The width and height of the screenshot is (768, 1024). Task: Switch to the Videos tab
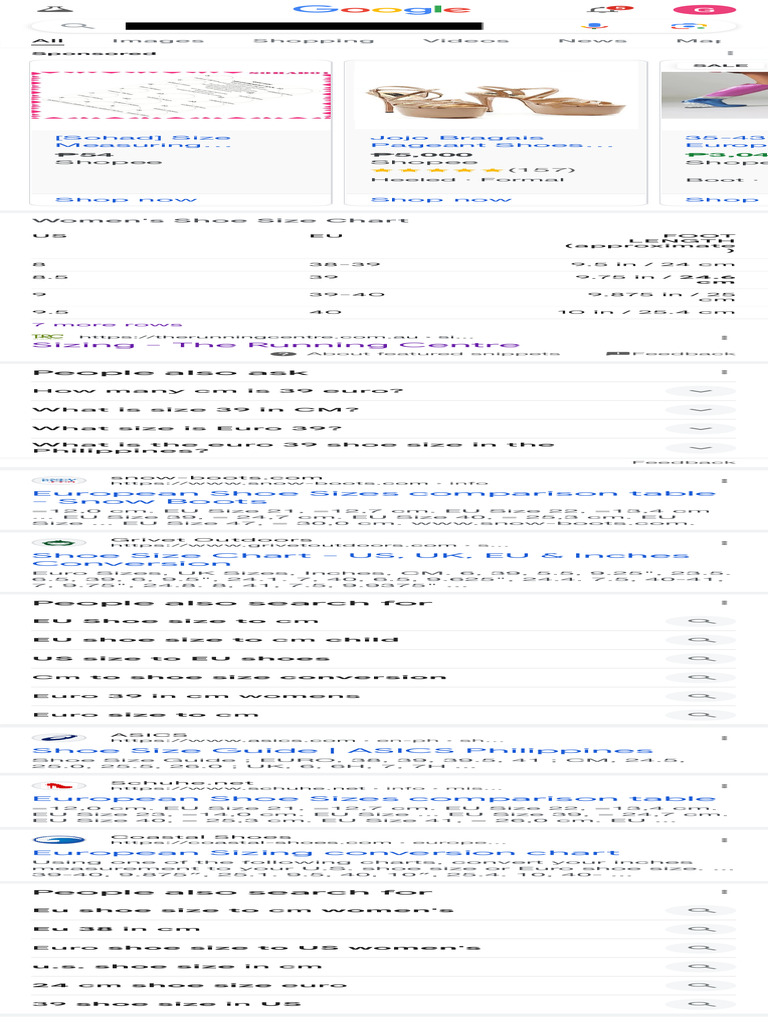point(466,40)
